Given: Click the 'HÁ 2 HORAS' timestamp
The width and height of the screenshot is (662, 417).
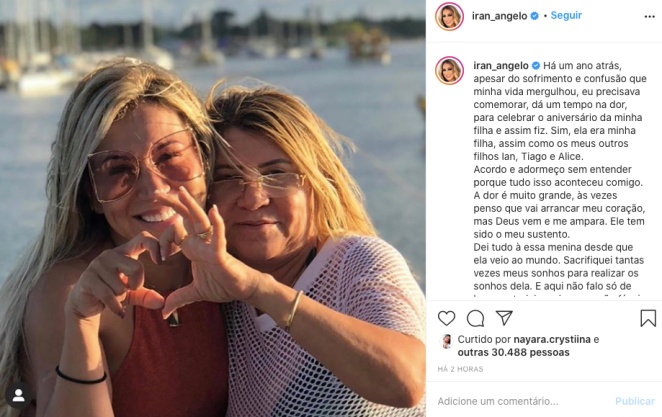Looking at the screenshot, I should tap(457, 370).
